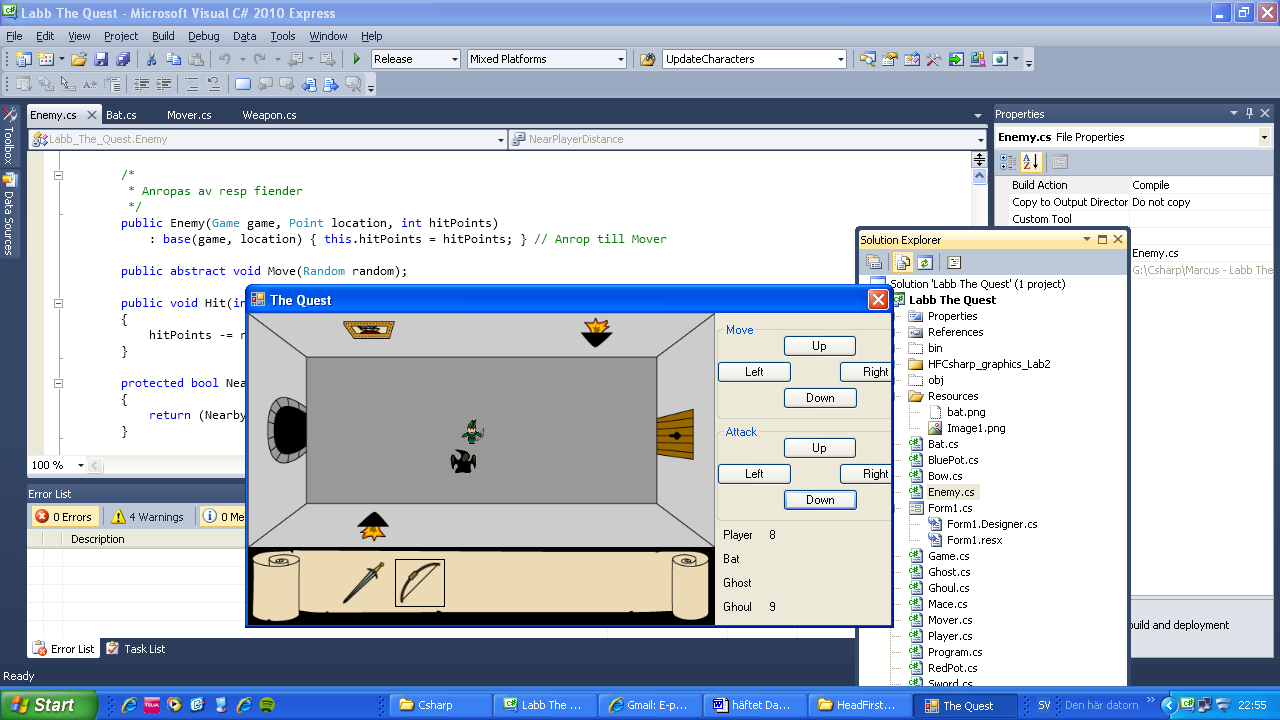
Task: Open the Tools menu
Action: pos(283,36)
